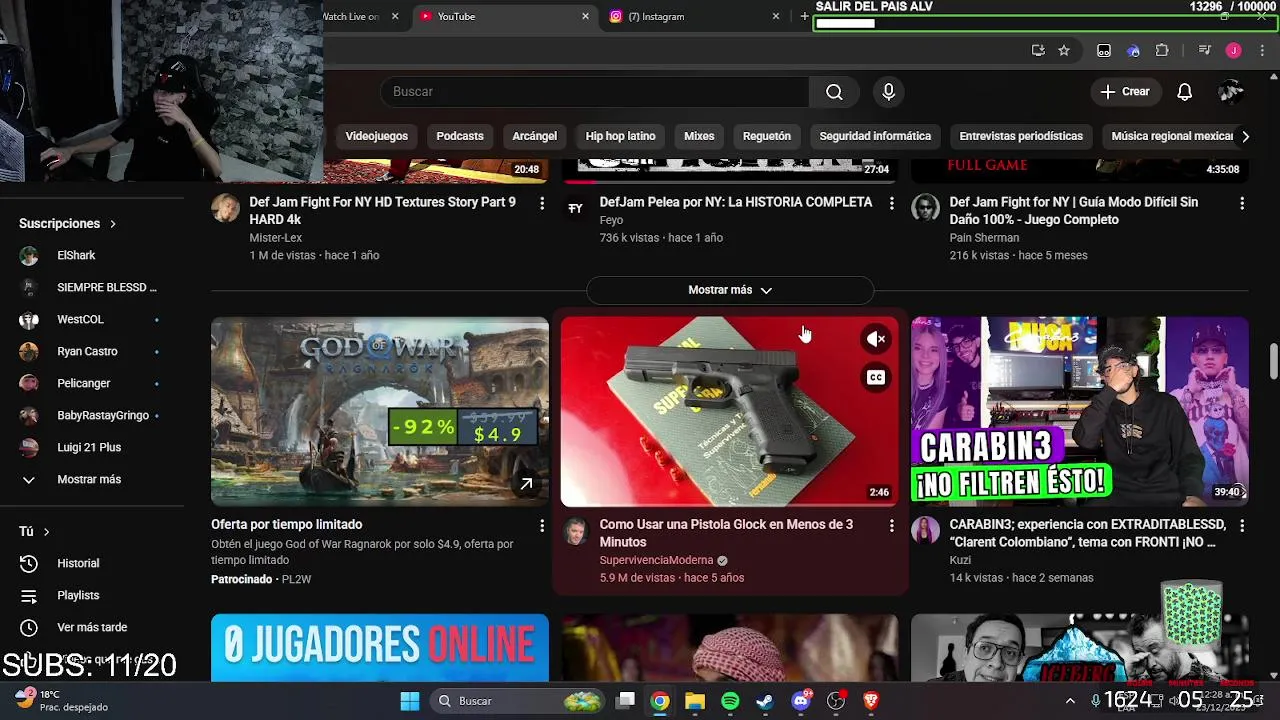Expand Suscripciones list with Mostrar más

point(89,480)
